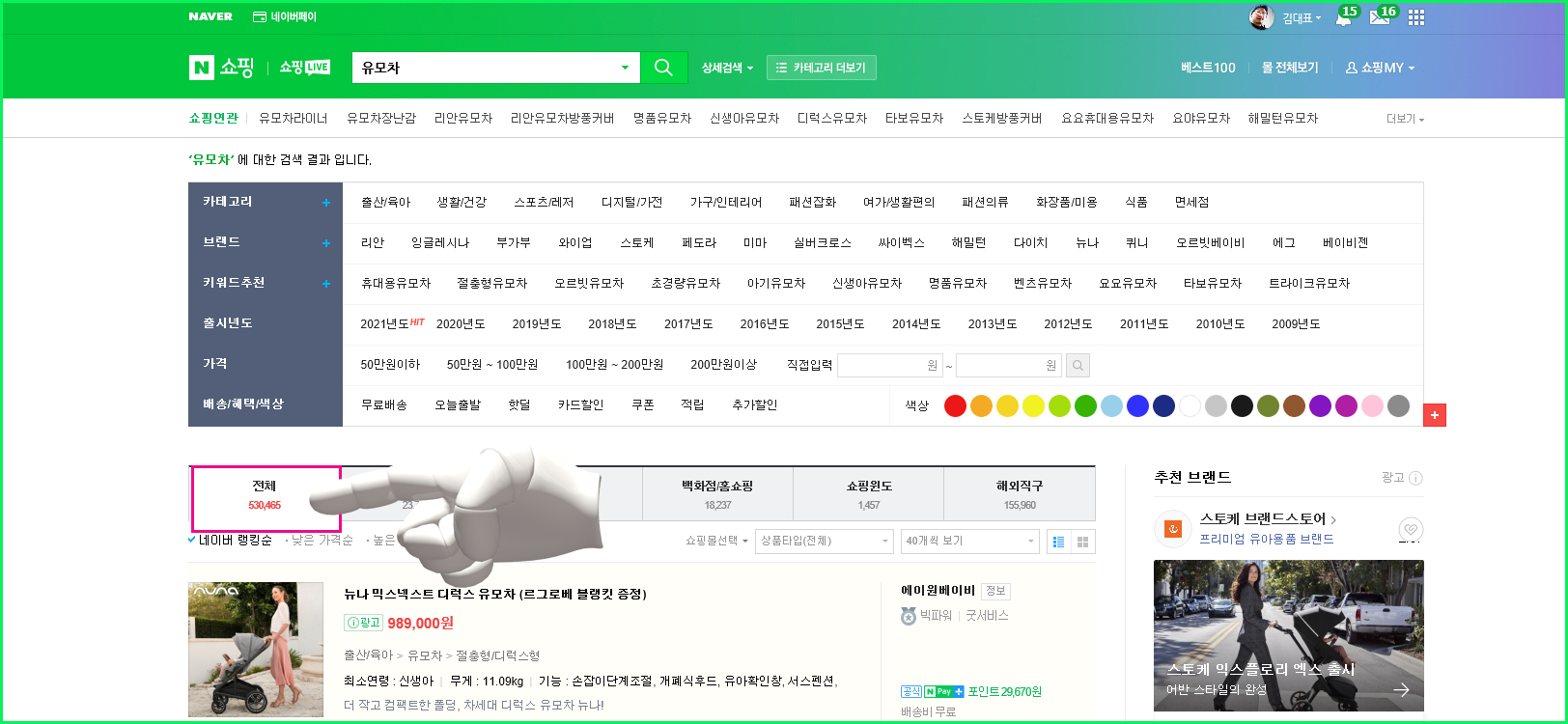Select the 백화점/홈쇼핑 tab

pos(717,494)
